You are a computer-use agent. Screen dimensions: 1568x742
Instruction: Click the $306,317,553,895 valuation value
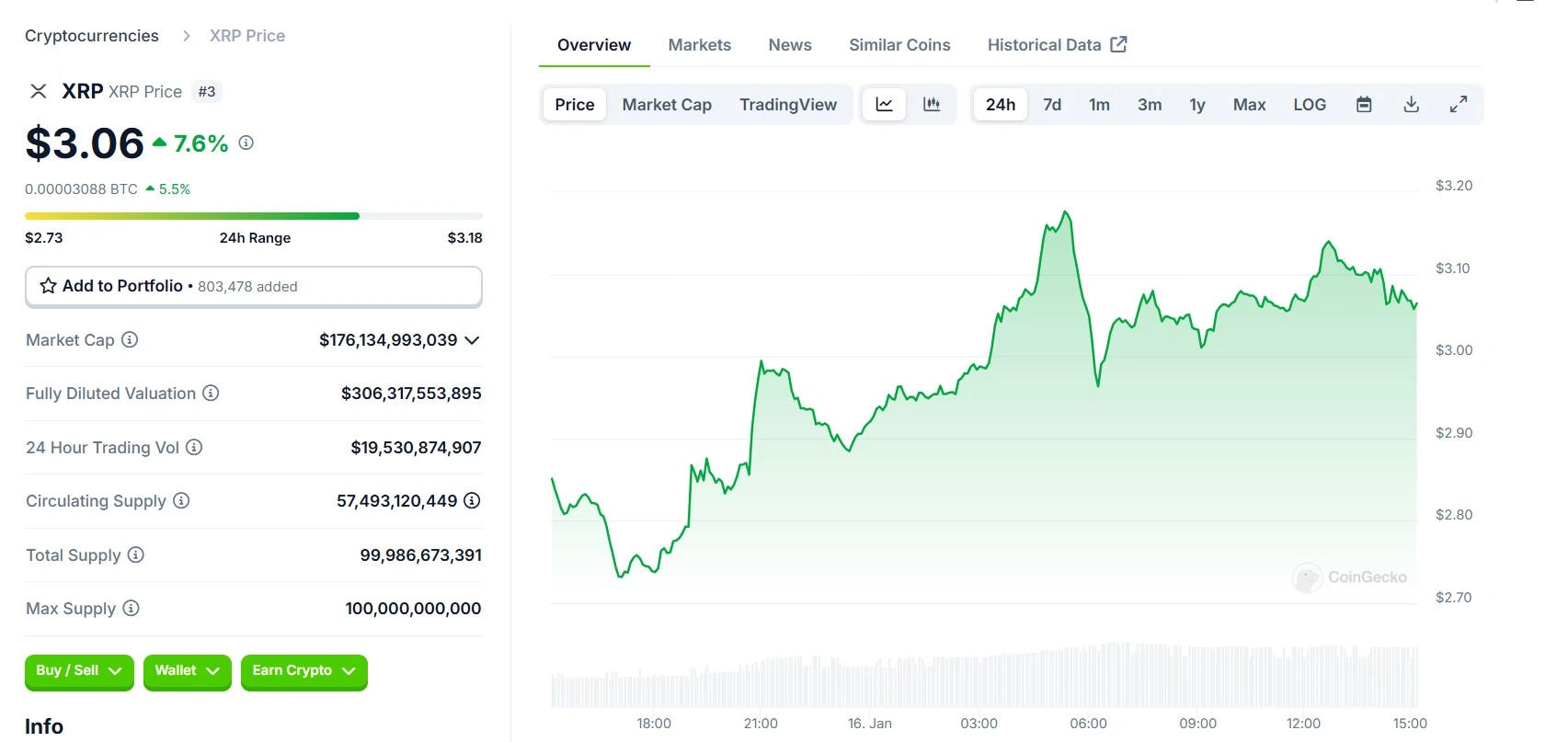tap(411, 394)
